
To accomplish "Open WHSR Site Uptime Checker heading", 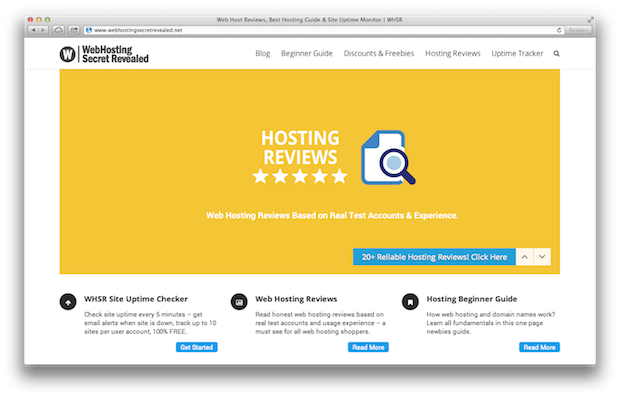I will click(x=136, y=299).
